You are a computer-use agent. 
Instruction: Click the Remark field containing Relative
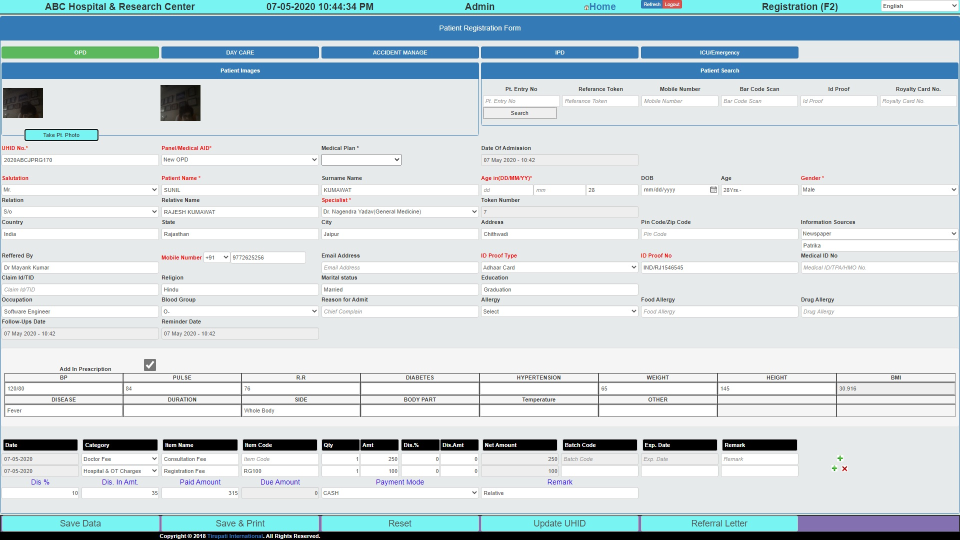pos(560,493)
